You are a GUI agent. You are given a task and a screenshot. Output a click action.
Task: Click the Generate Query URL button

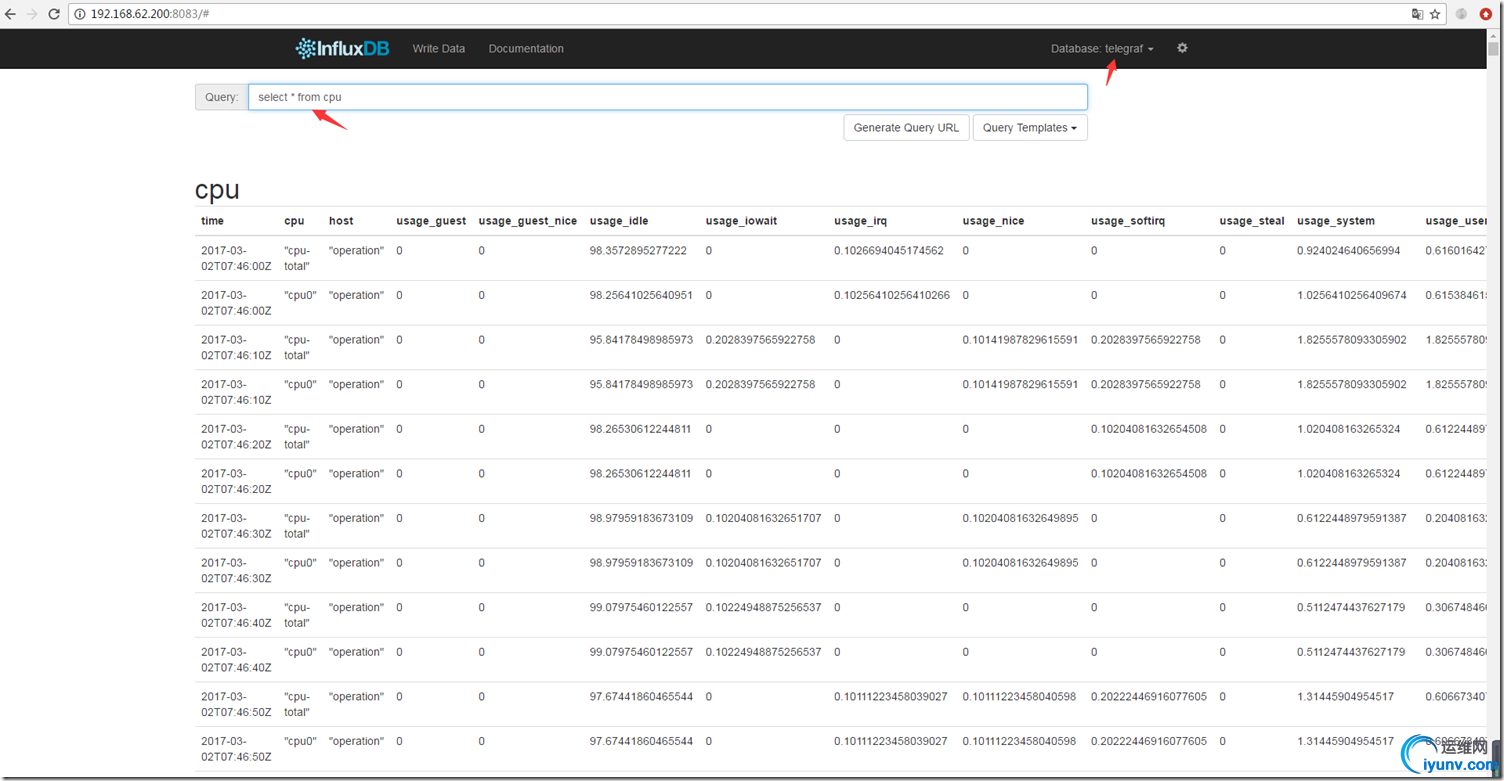pos(906,128)
